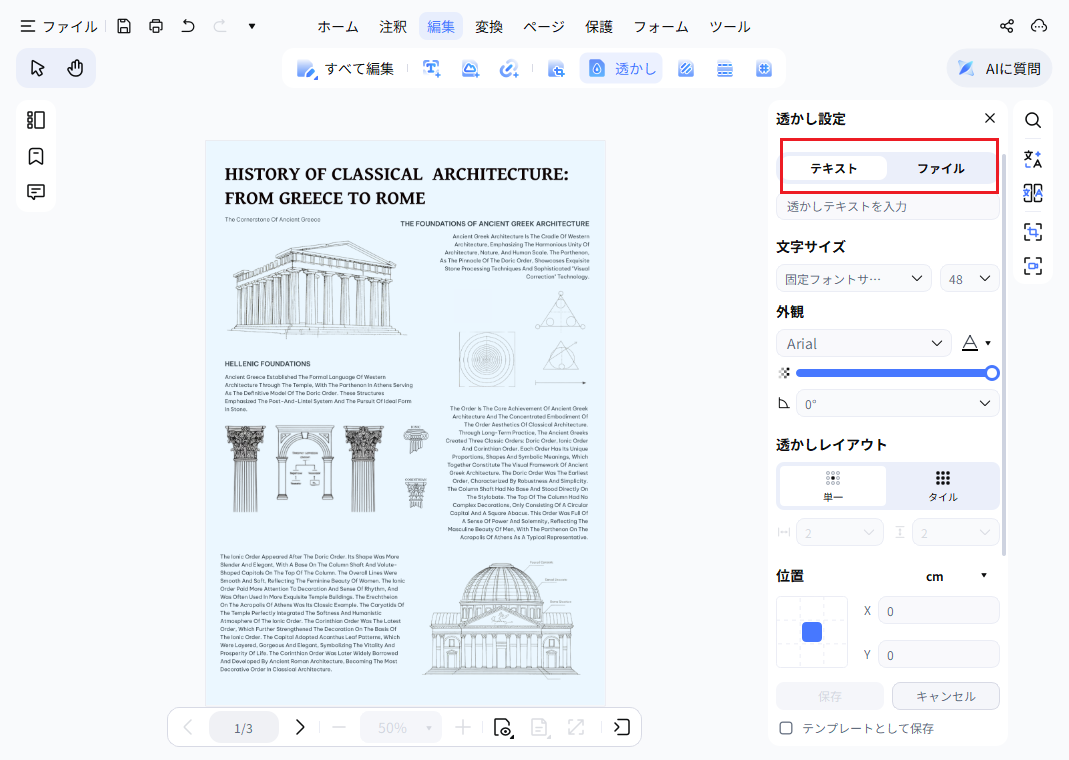
Task: Click the zoom in plus button
Action: (x=463, y=727)
